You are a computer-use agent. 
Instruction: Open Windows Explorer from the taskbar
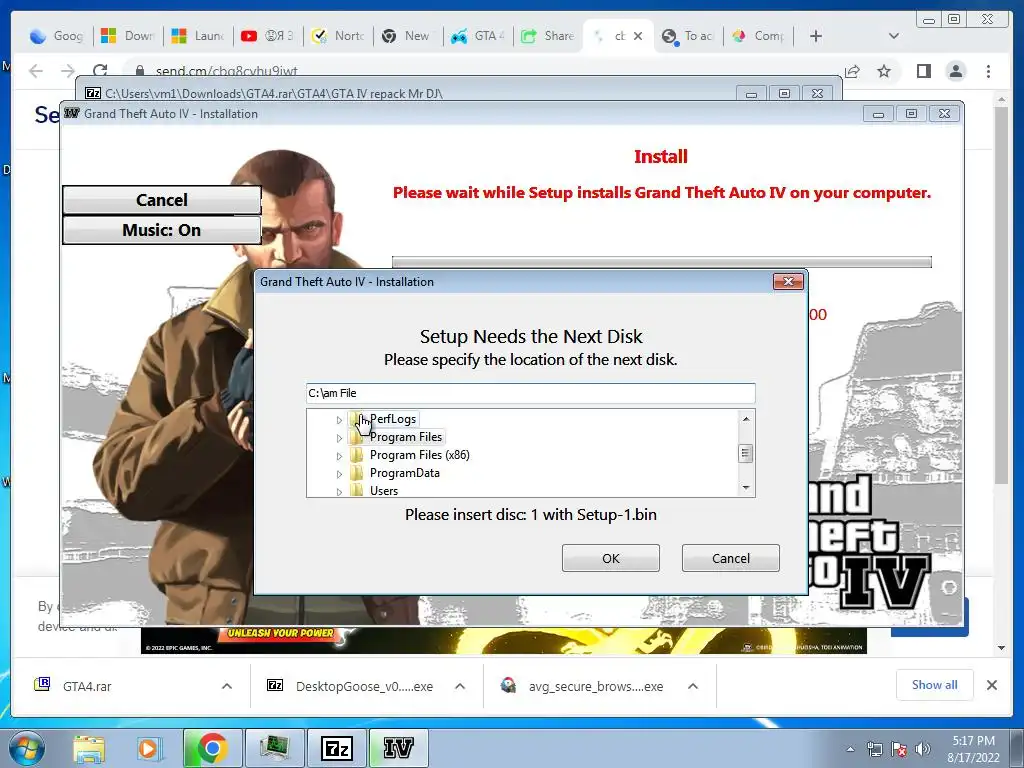pos(89,748)
